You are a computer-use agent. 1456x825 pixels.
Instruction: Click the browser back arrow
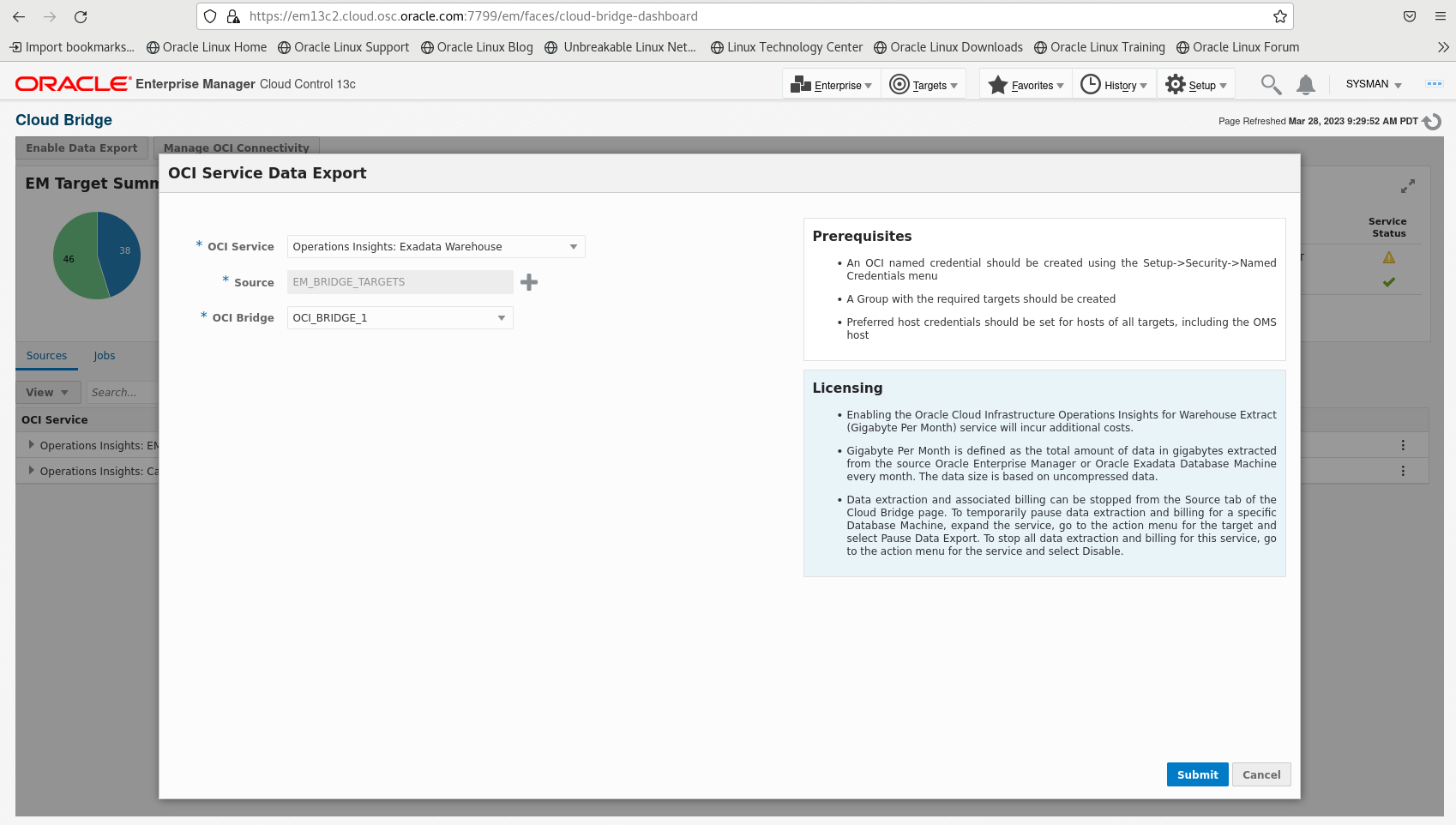click(19, 16)
